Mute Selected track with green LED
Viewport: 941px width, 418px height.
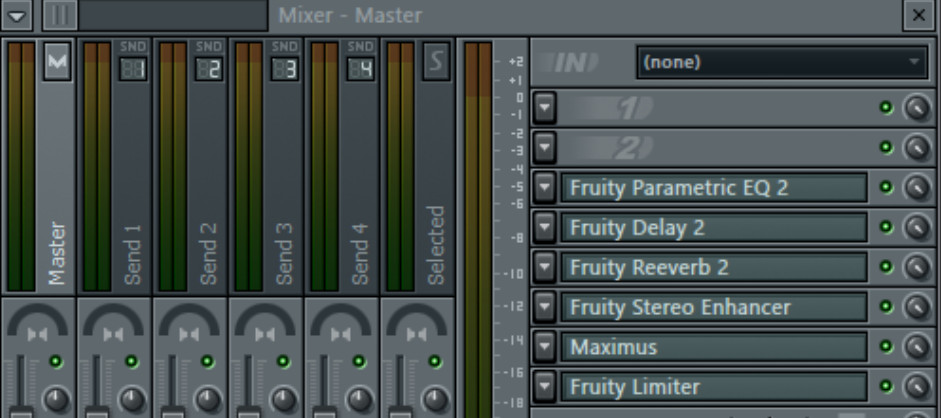click(x=434, y=362)
